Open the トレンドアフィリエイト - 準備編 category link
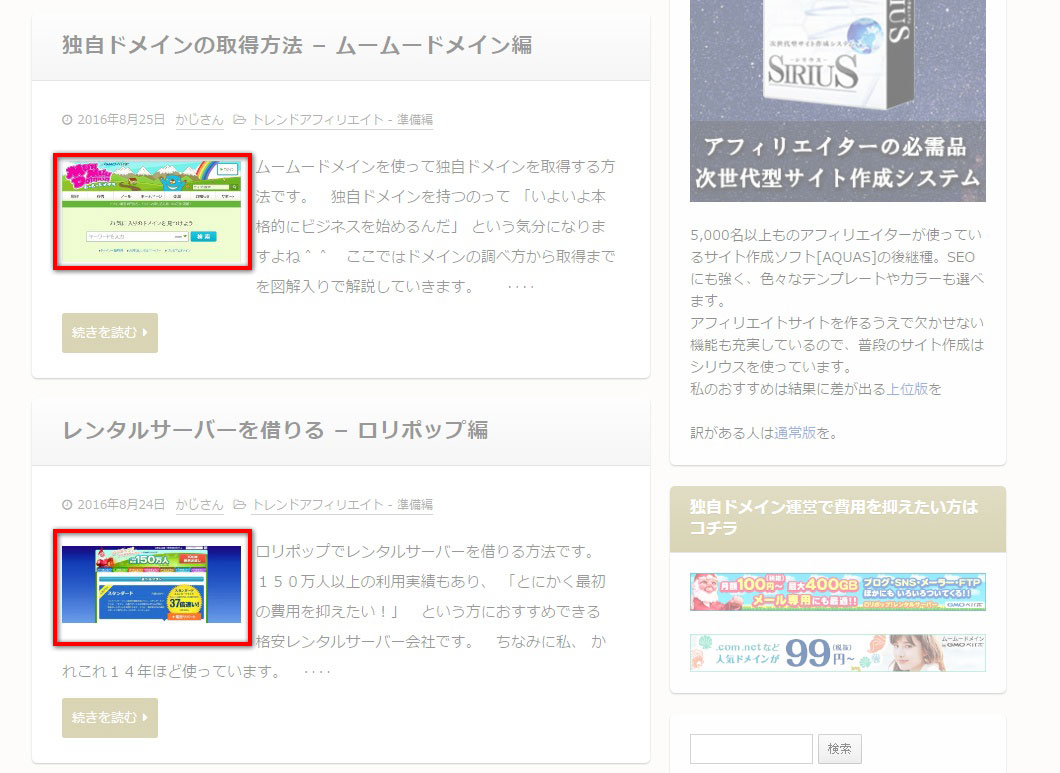Viewport: 1060px width, 773px height. [x=345, y=118]
